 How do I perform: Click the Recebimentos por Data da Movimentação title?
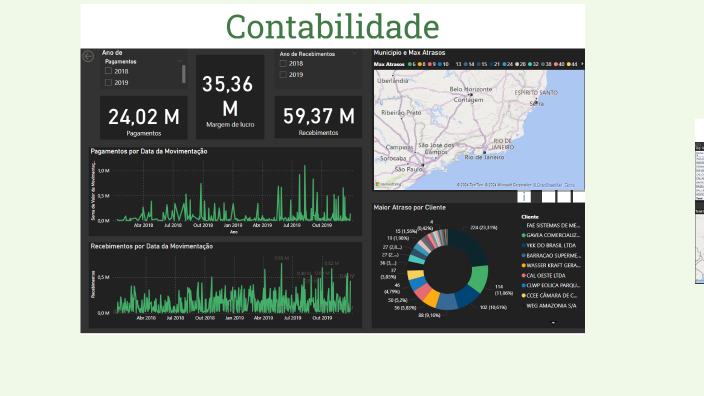click(x=152, y=246)
